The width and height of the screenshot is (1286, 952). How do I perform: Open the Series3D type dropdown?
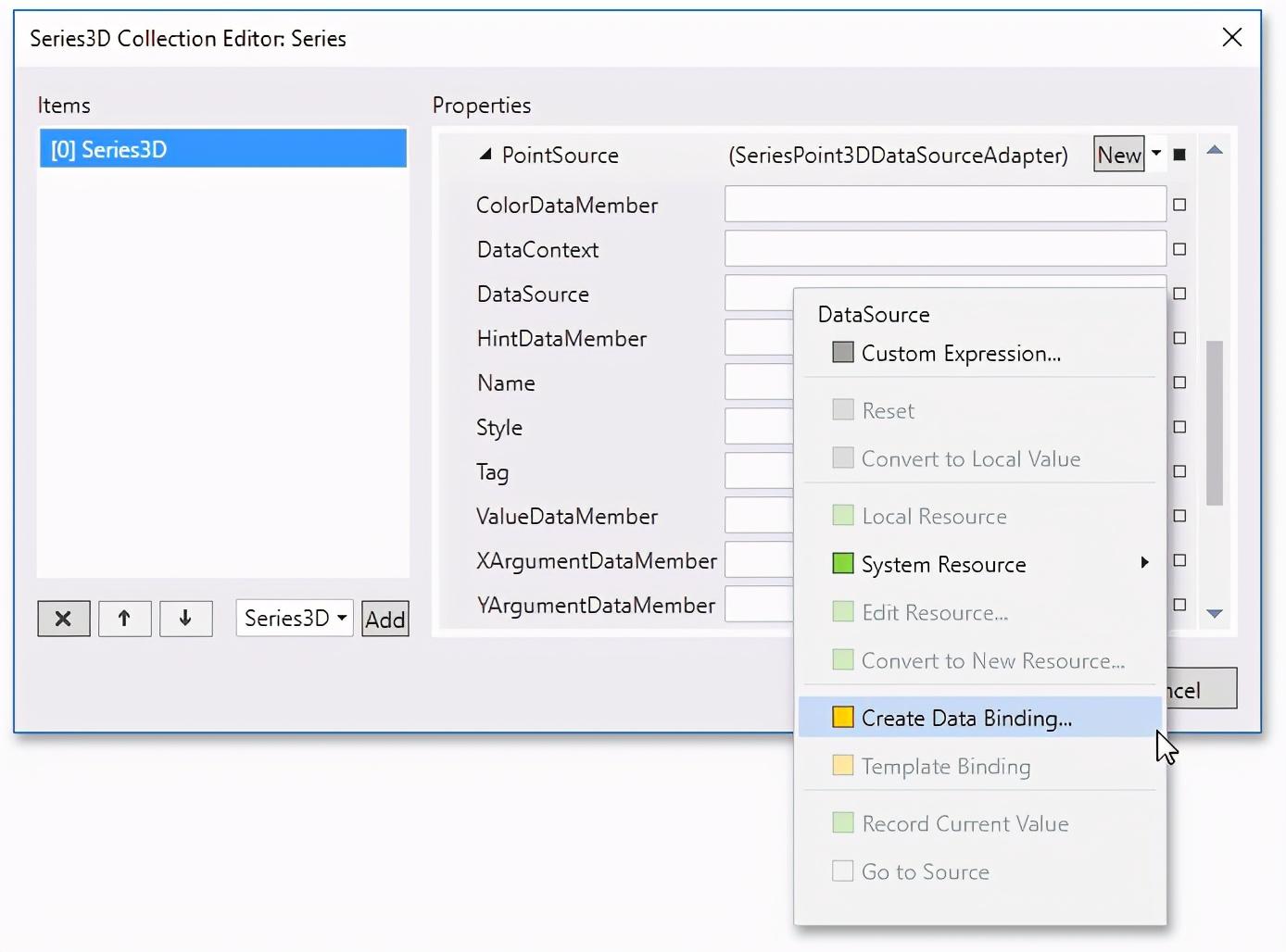(295, 618)
